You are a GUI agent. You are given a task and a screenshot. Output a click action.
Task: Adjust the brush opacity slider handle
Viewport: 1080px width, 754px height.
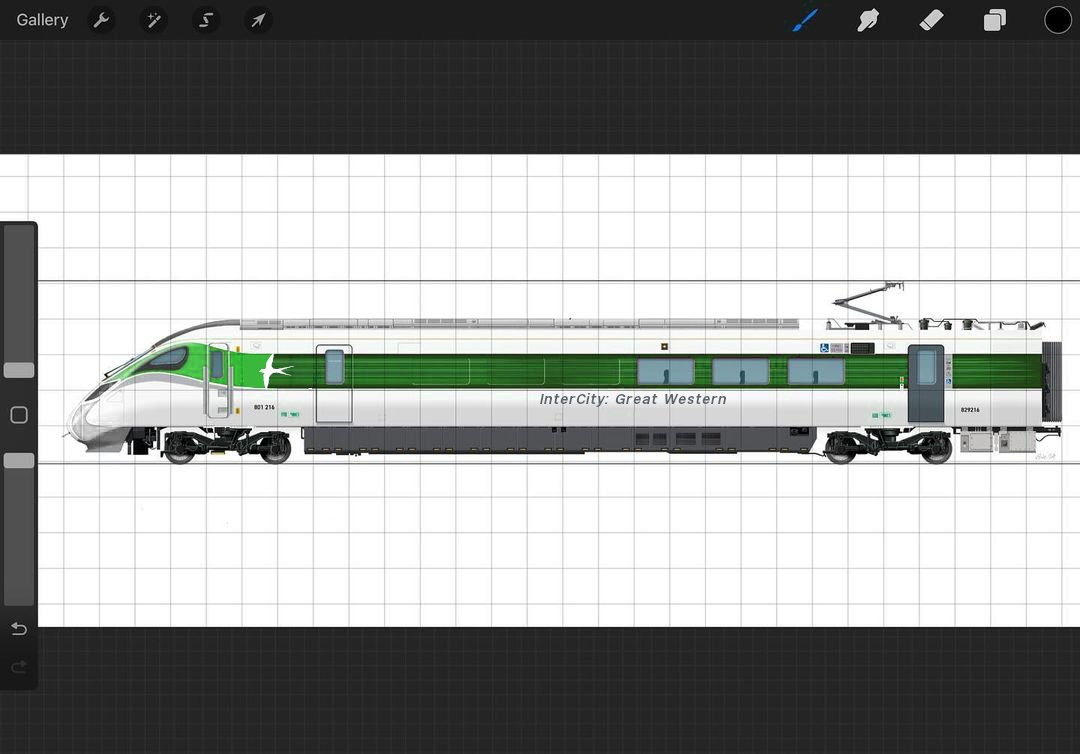[19, 461]
